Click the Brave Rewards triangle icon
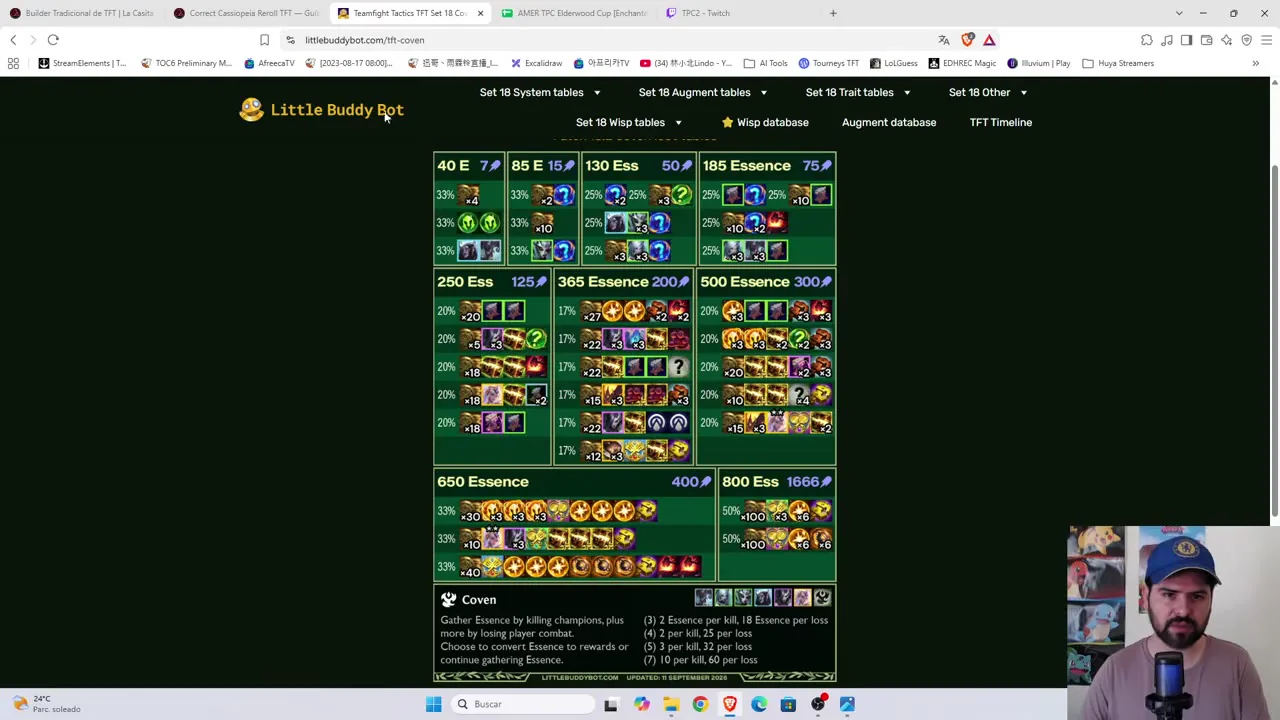1280x720 pixels. tap(989, 40)
